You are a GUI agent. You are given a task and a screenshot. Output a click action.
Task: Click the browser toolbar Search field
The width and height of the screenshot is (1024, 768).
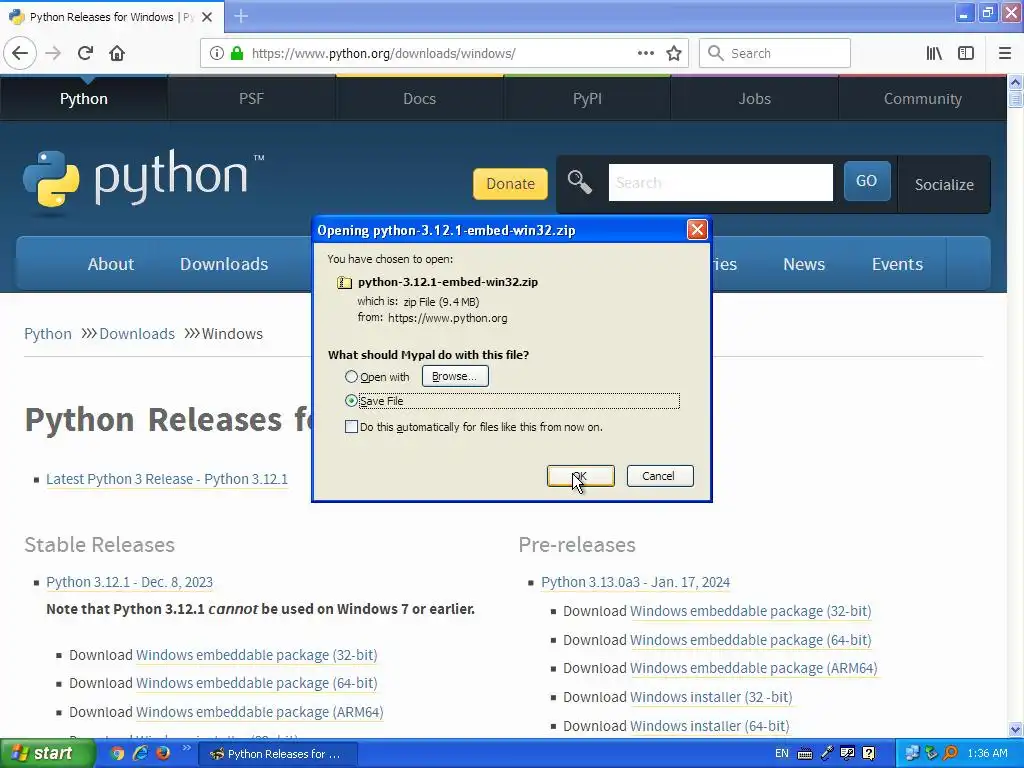coord(775,54)
